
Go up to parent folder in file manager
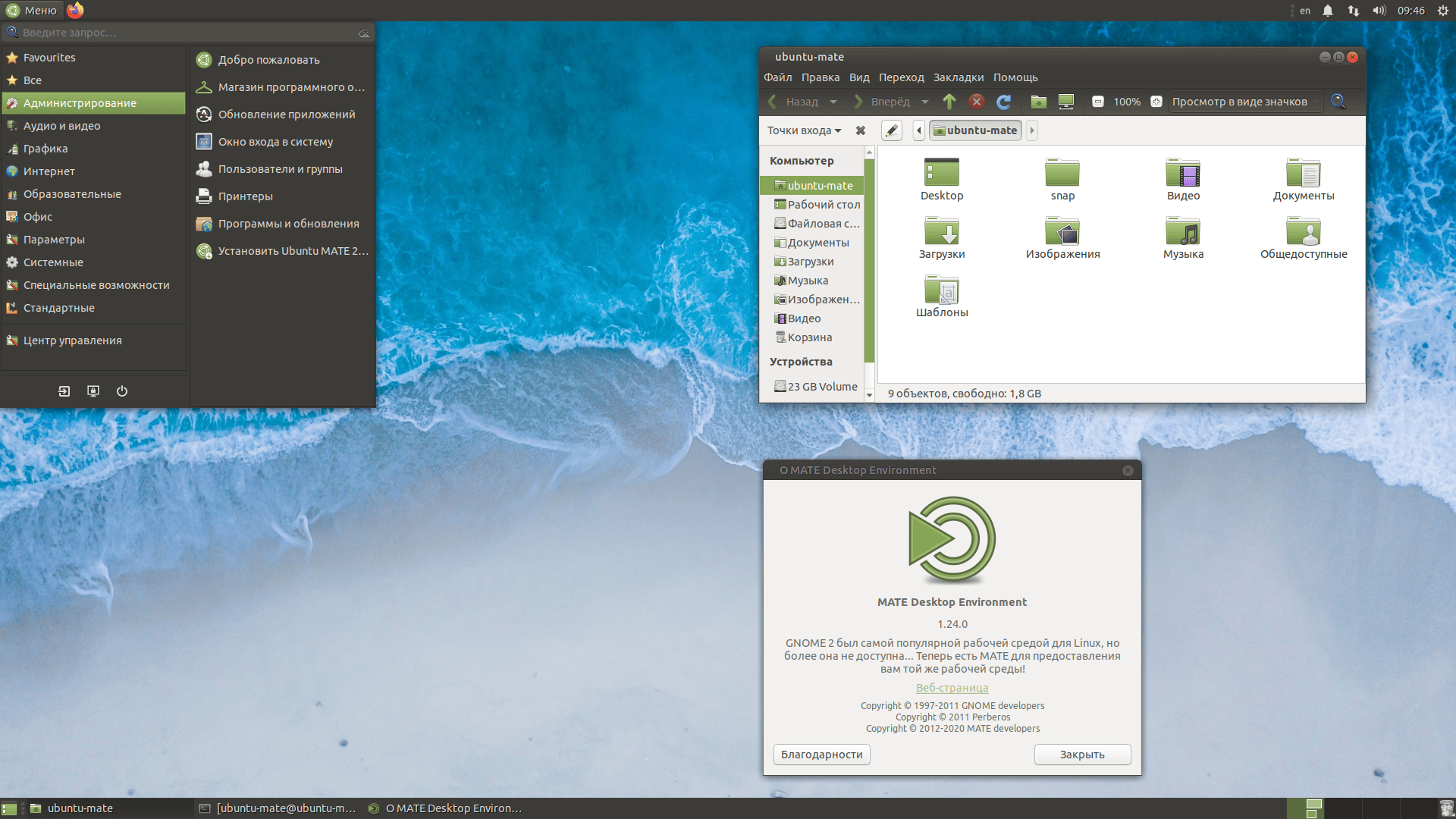pos(949,102)
